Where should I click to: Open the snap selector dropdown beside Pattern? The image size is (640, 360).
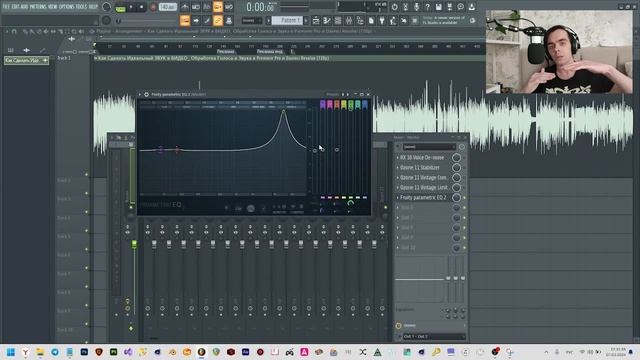tap(251, 20)
